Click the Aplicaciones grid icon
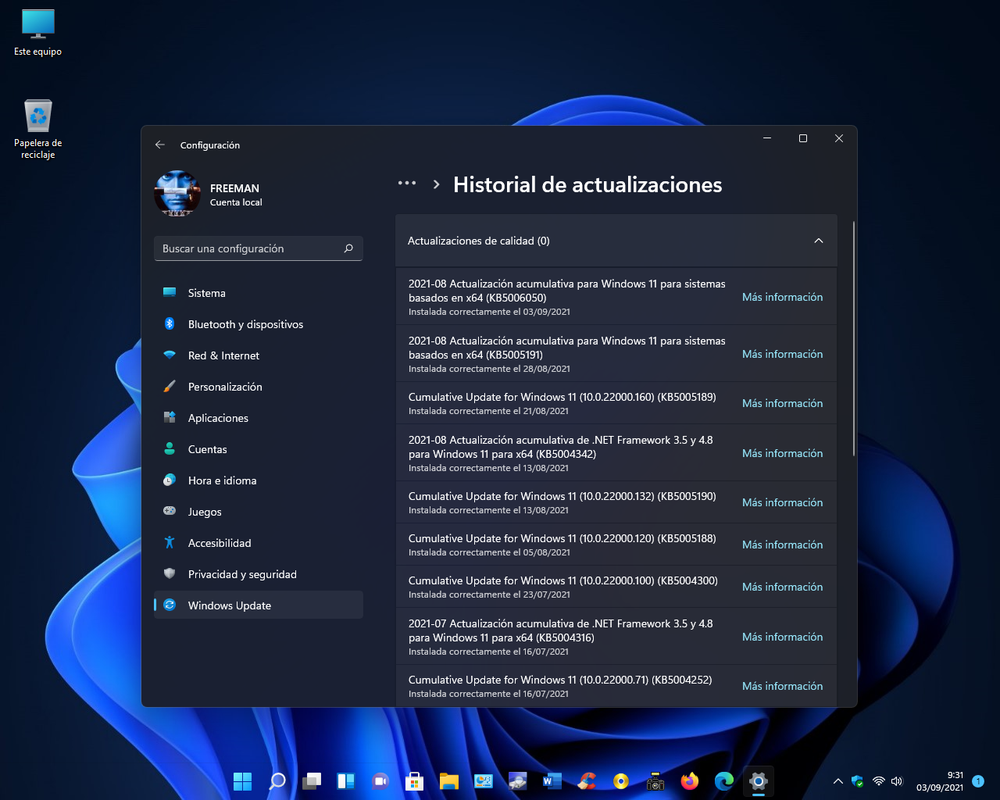Screen dimensions: 1000x800 point(169,417)
